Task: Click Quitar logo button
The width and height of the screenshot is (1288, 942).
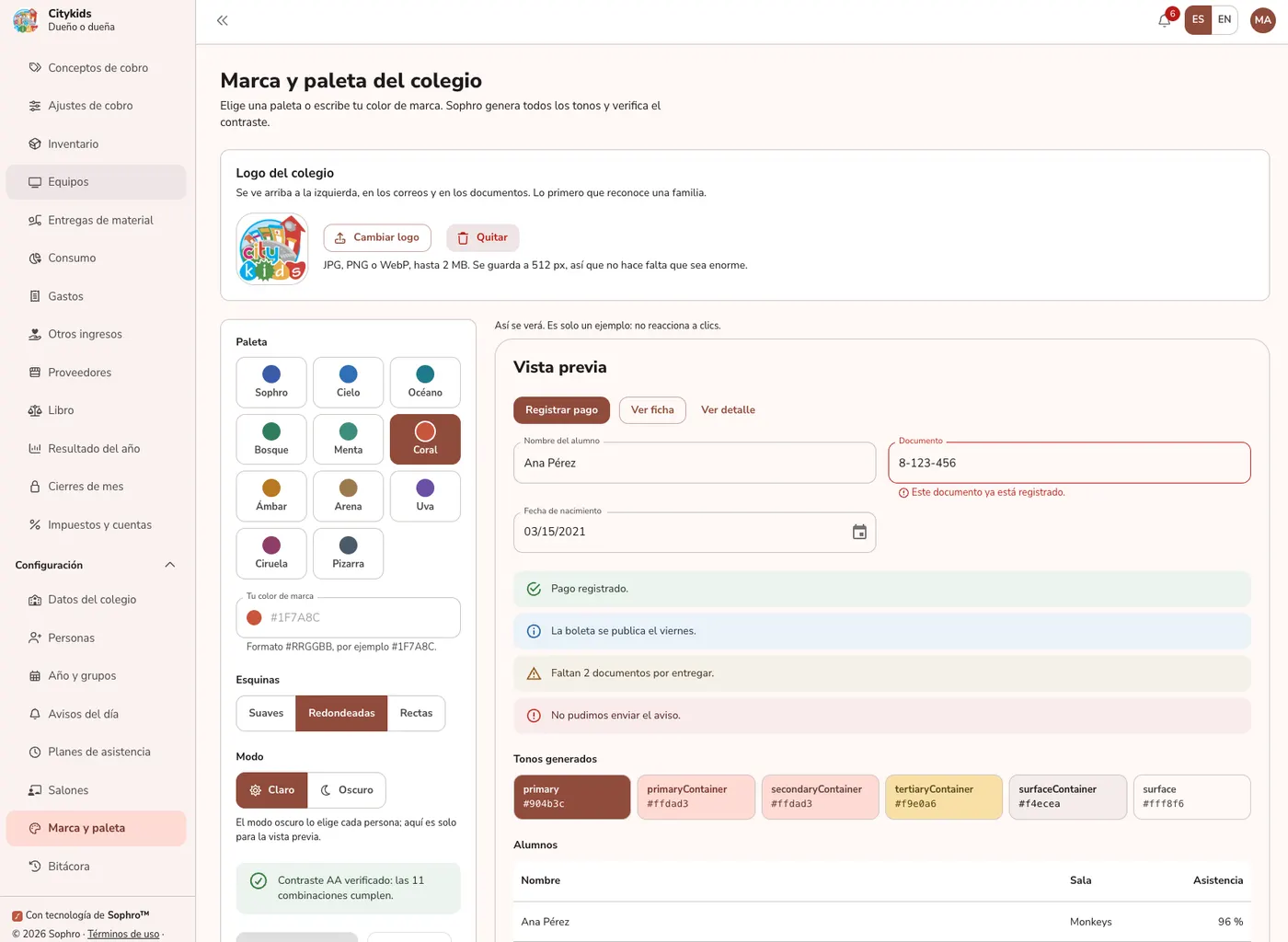Action: pos(483,237)
